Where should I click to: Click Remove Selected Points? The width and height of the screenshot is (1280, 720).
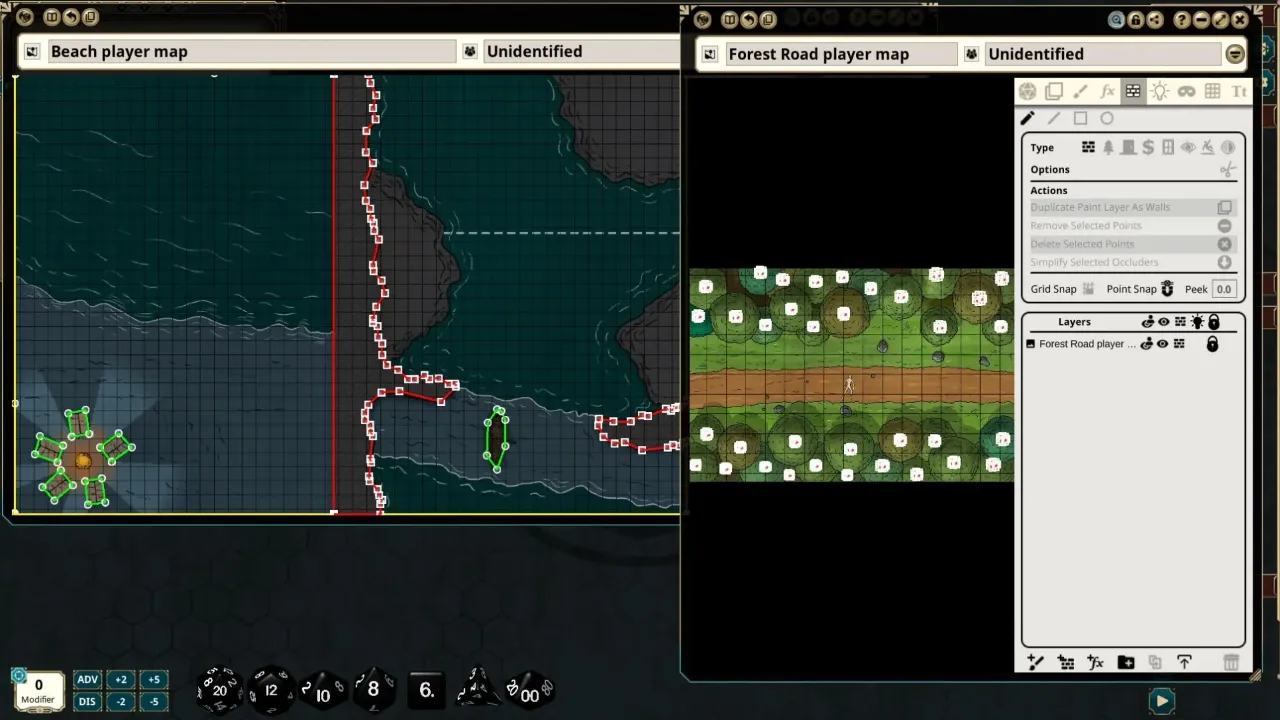[1133, 226]
